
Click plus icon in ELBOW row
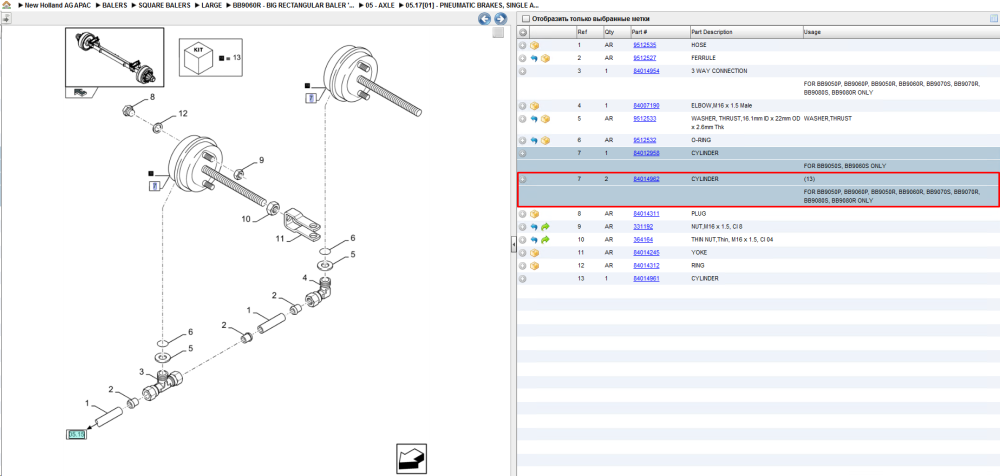tap(522, 106)
